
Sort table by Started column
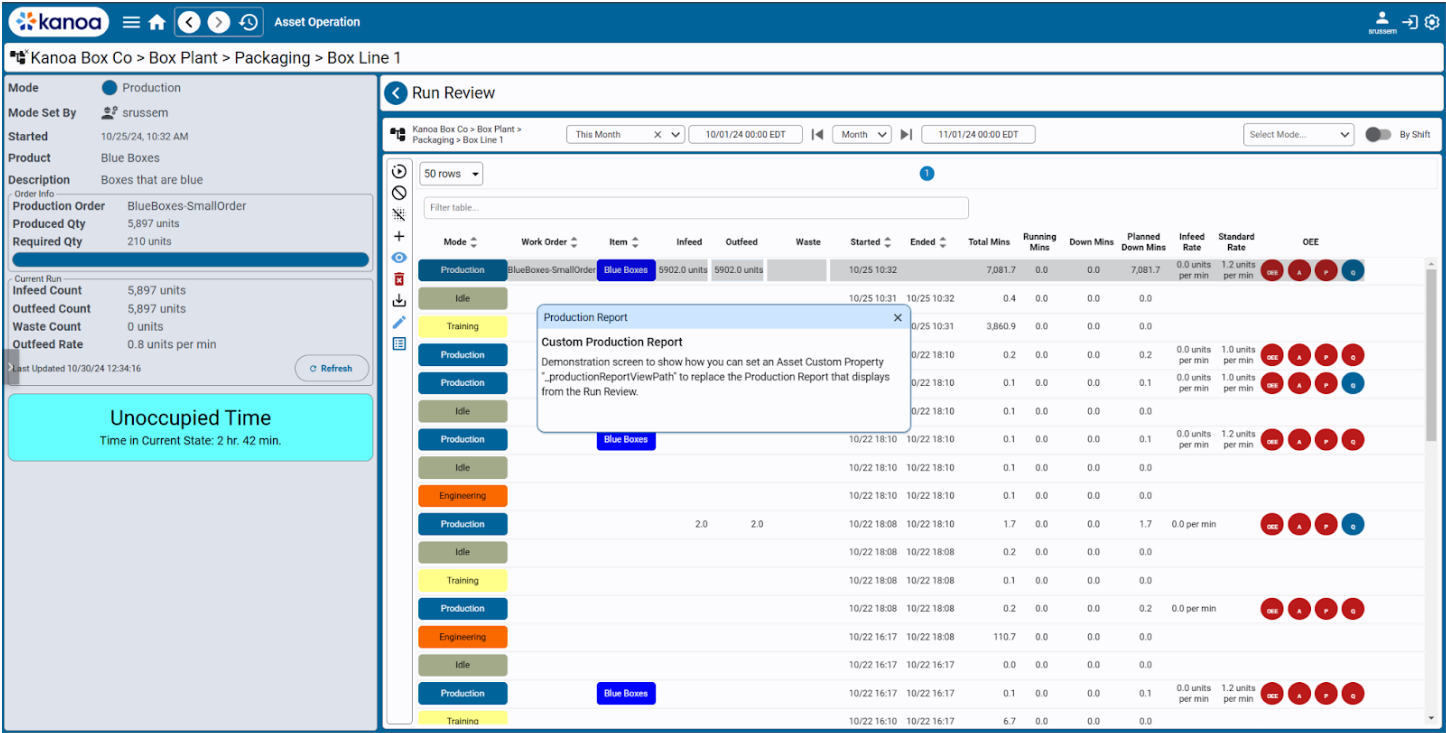(872, 242)
